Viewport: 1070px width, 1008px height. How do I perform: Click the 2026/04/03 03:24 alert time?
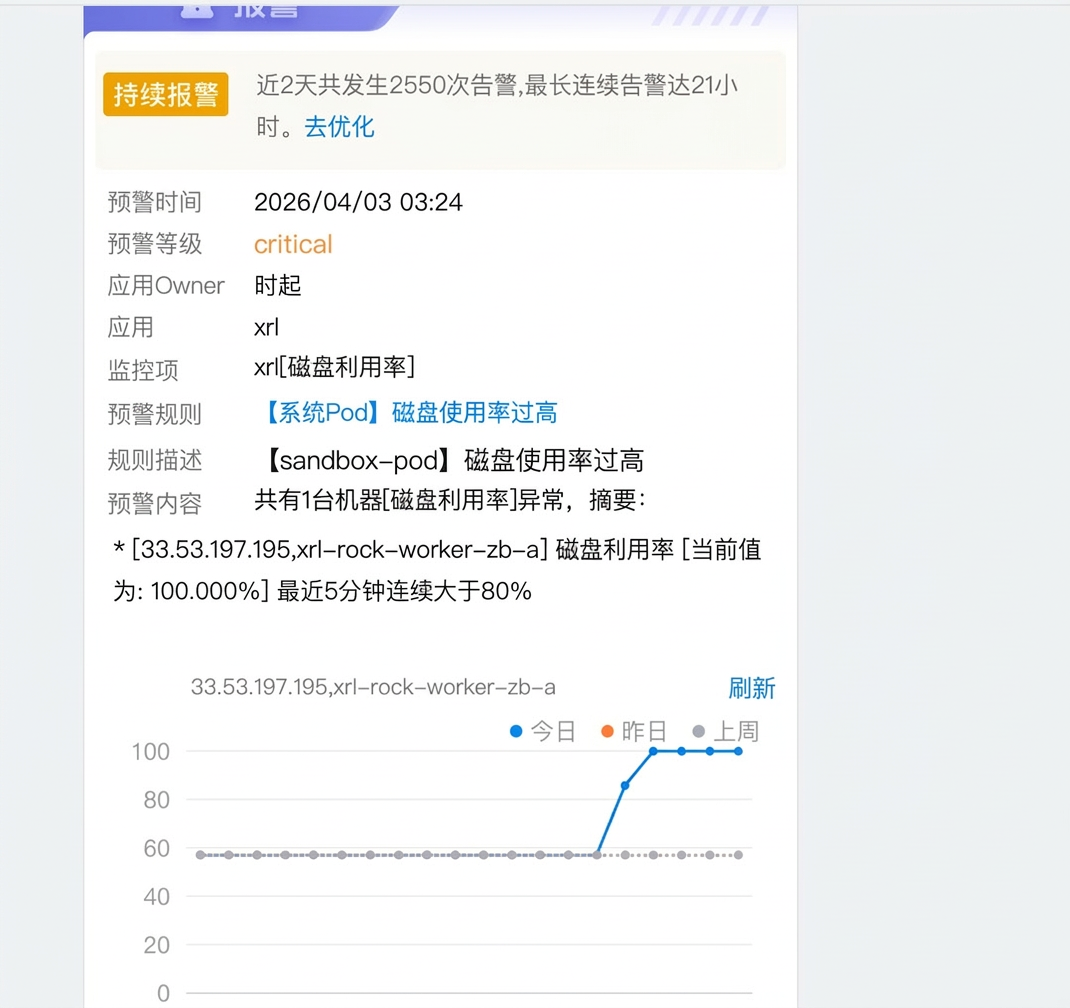click(358, 202)
